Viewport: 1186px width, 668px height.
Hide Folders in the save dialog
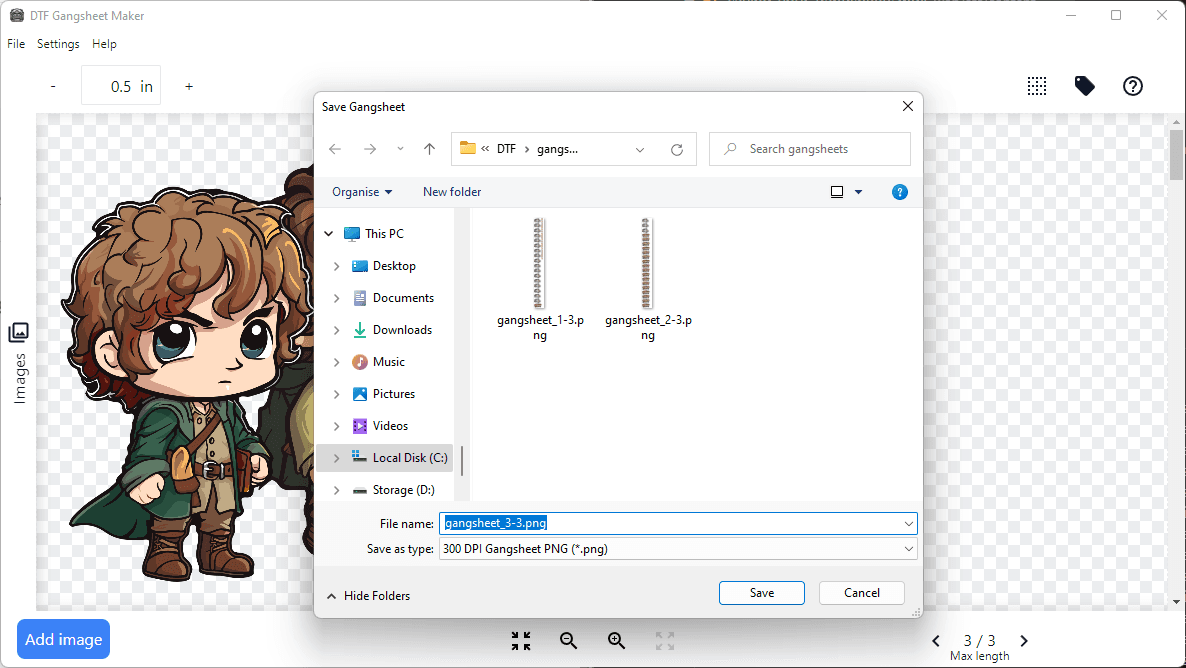(x=368, y=596)
